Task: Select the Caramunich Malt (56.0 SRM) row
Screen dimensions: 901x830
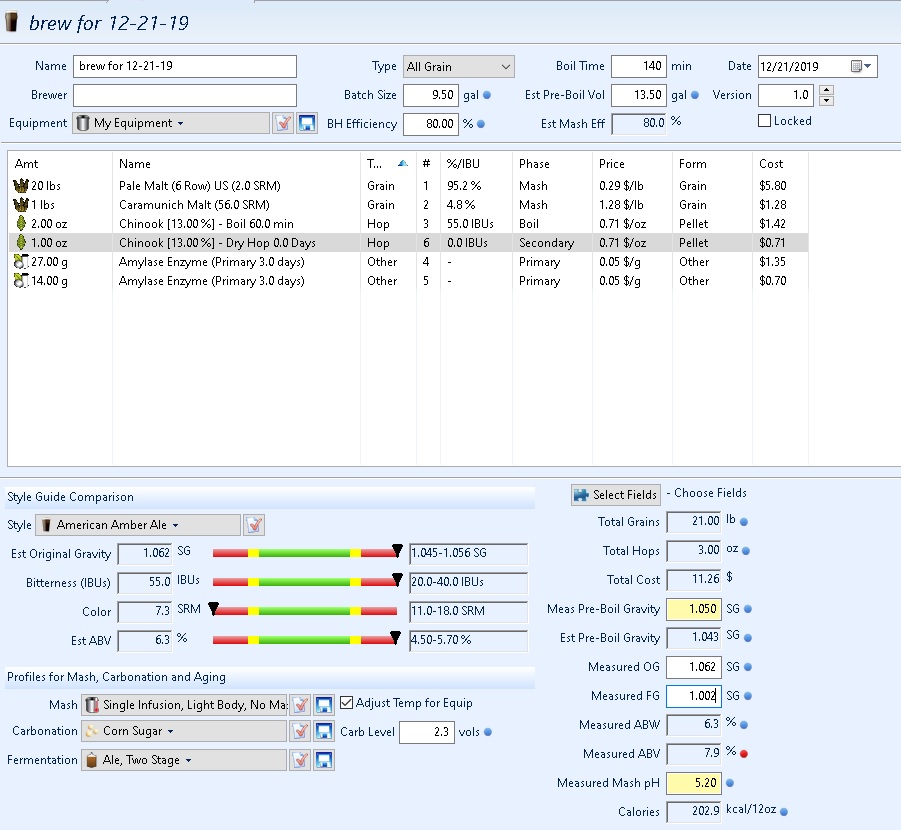Action: (x=408, y=205)
